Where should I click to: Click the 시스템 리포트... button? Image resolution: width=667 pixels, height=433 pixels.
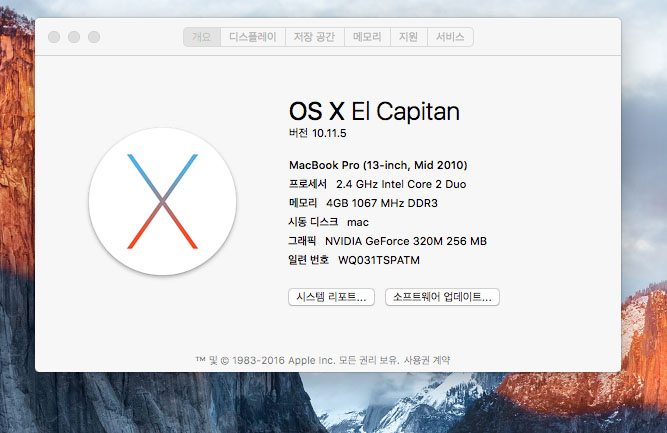coord(331,297)
